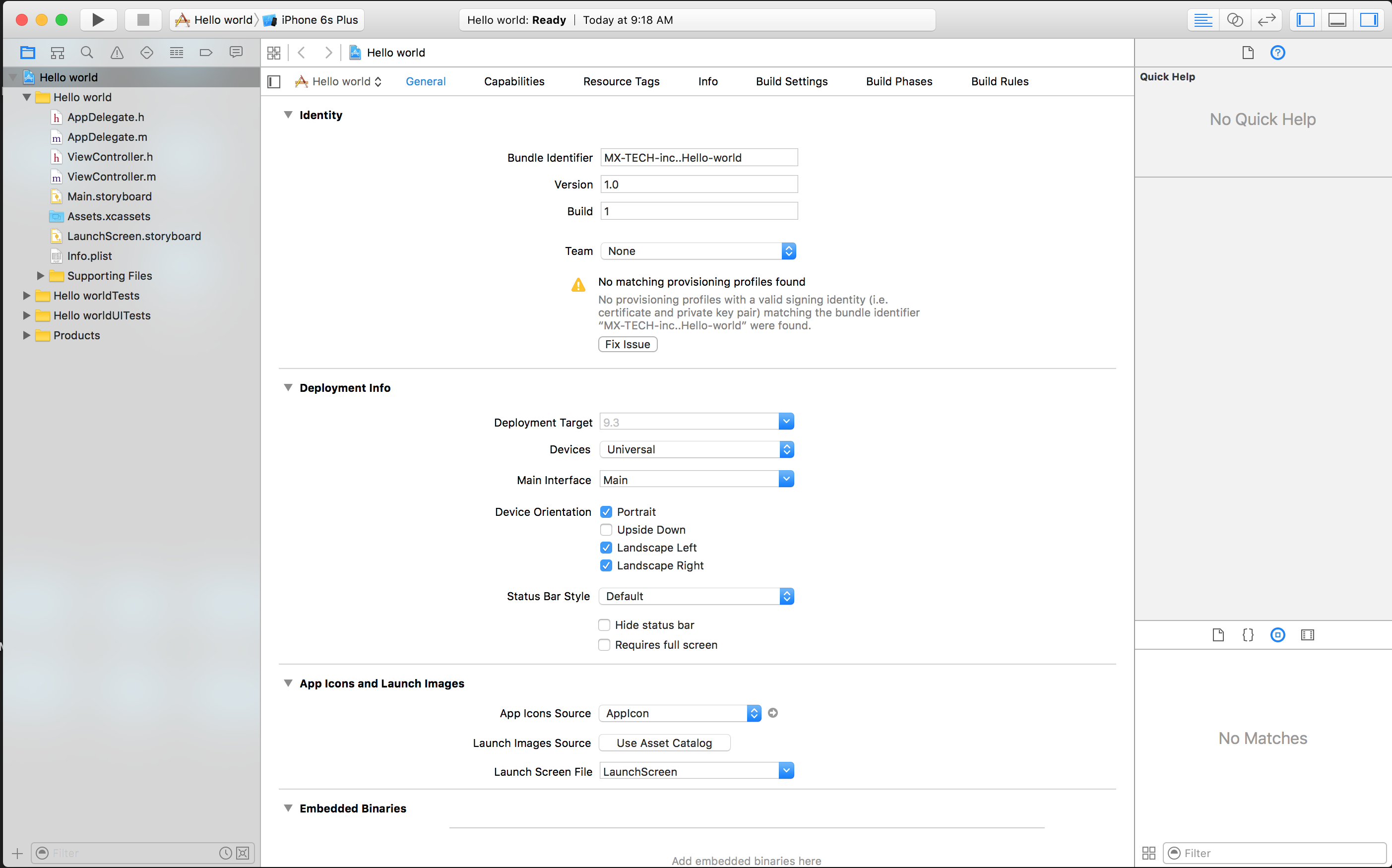Open the Issue navigator warning icon
Viewport: 1392px width, 868px height.
117,52
